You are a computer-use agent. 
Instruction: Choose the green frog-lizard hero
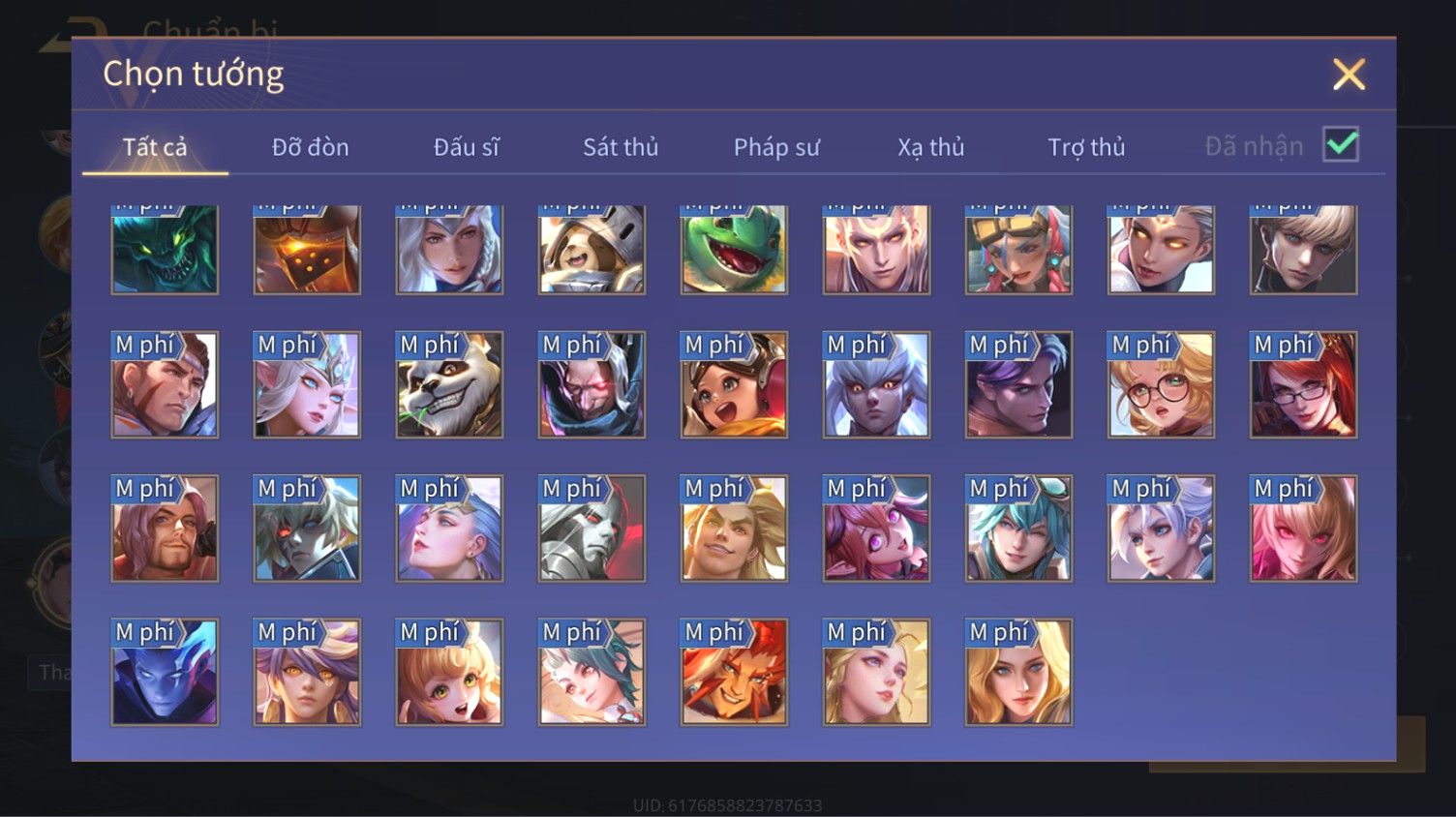point(734,249)
